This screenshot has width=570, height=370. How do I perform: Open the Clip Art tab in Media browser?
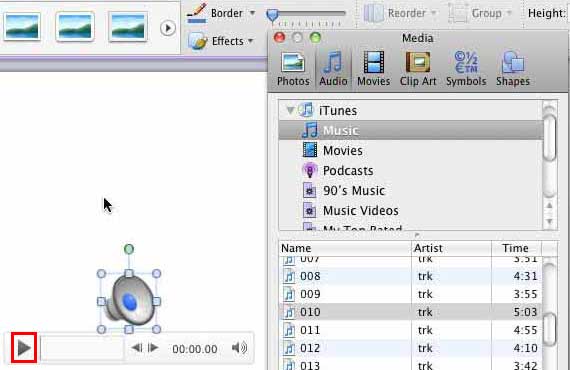click(x=418, y=69)
